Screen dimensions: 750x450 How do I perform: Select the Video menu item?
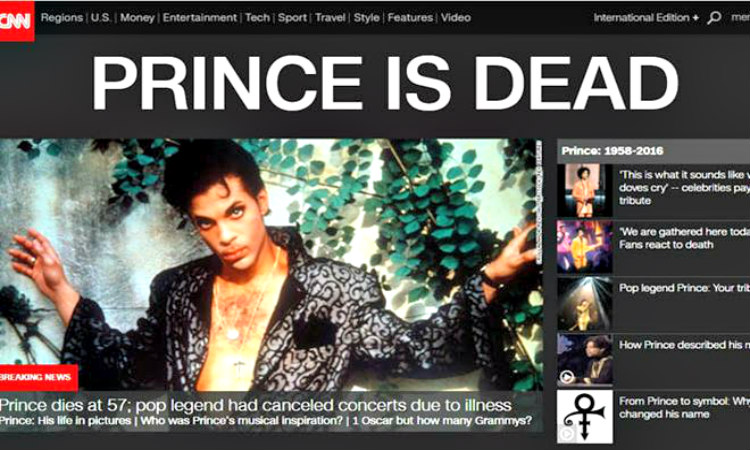pyautogui.click(x=456, y=18)
